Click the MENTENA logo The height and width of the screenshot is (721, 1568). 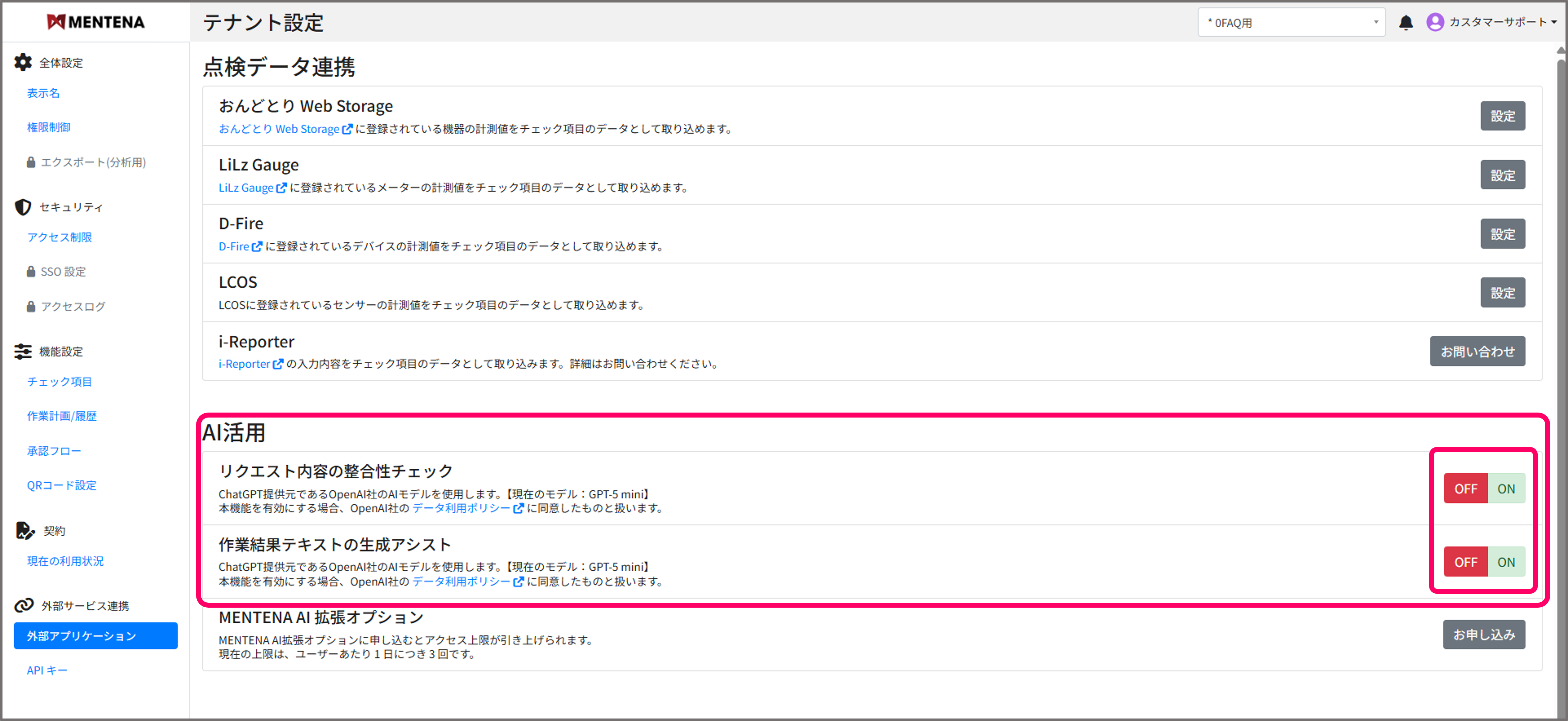click(96, 22)
